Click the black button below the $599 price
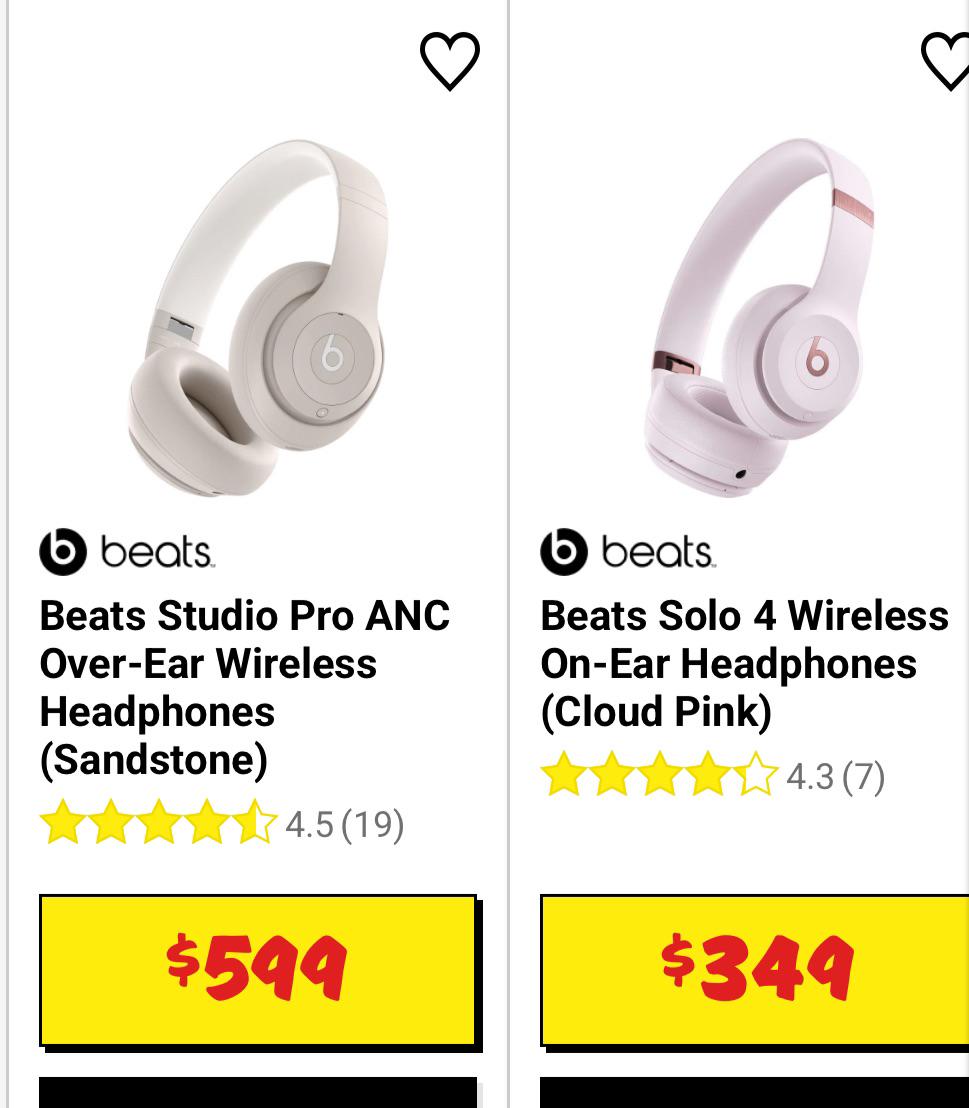The width and height of the screenshot is (969, 1108). click(257, 1092)
